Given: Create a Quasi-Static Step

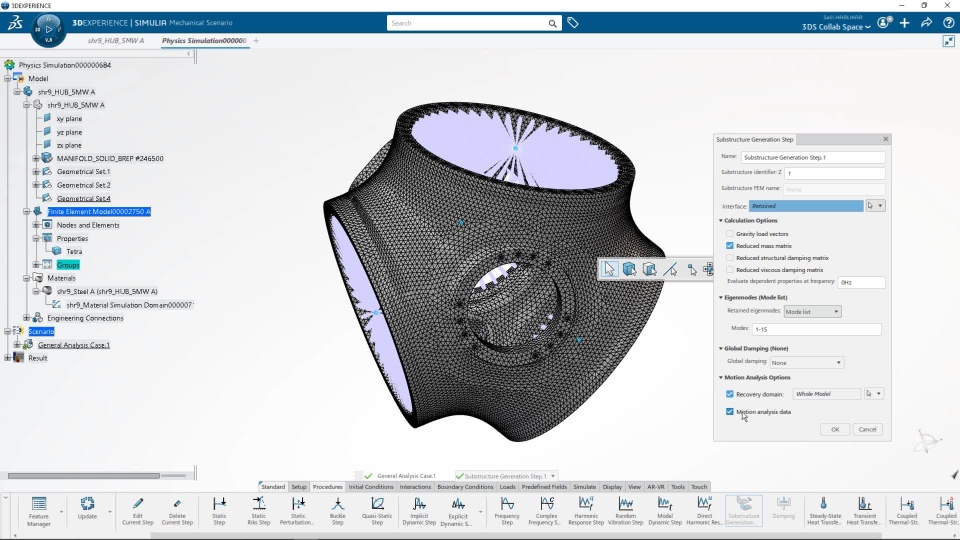Looking at the screenshot, I should (x=377, y=511).
